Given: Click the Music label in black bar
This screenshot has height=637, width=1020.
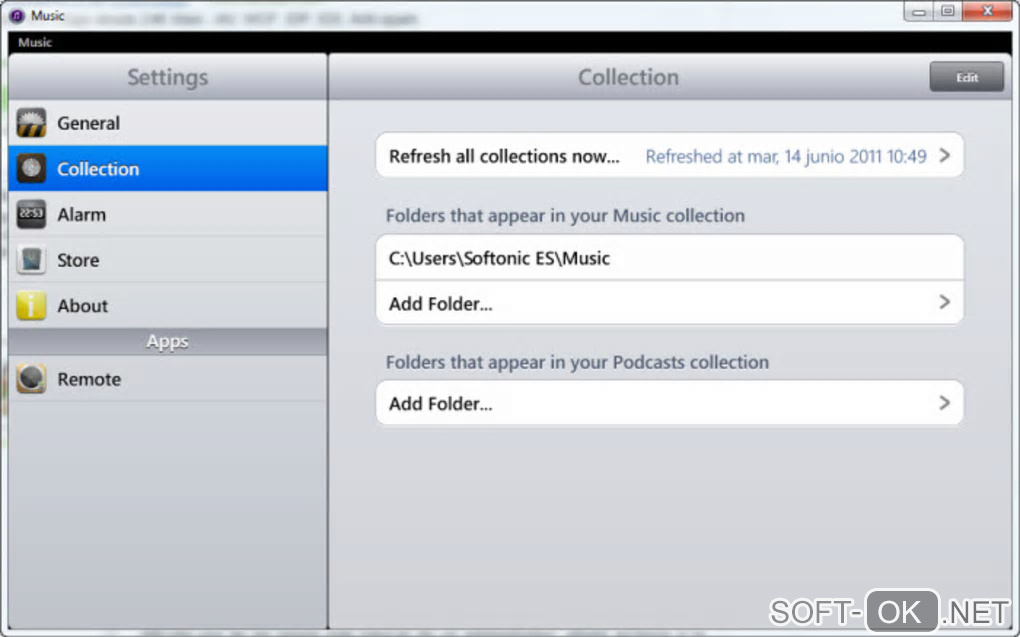Looking at the screenshot, I should [34, 42].
